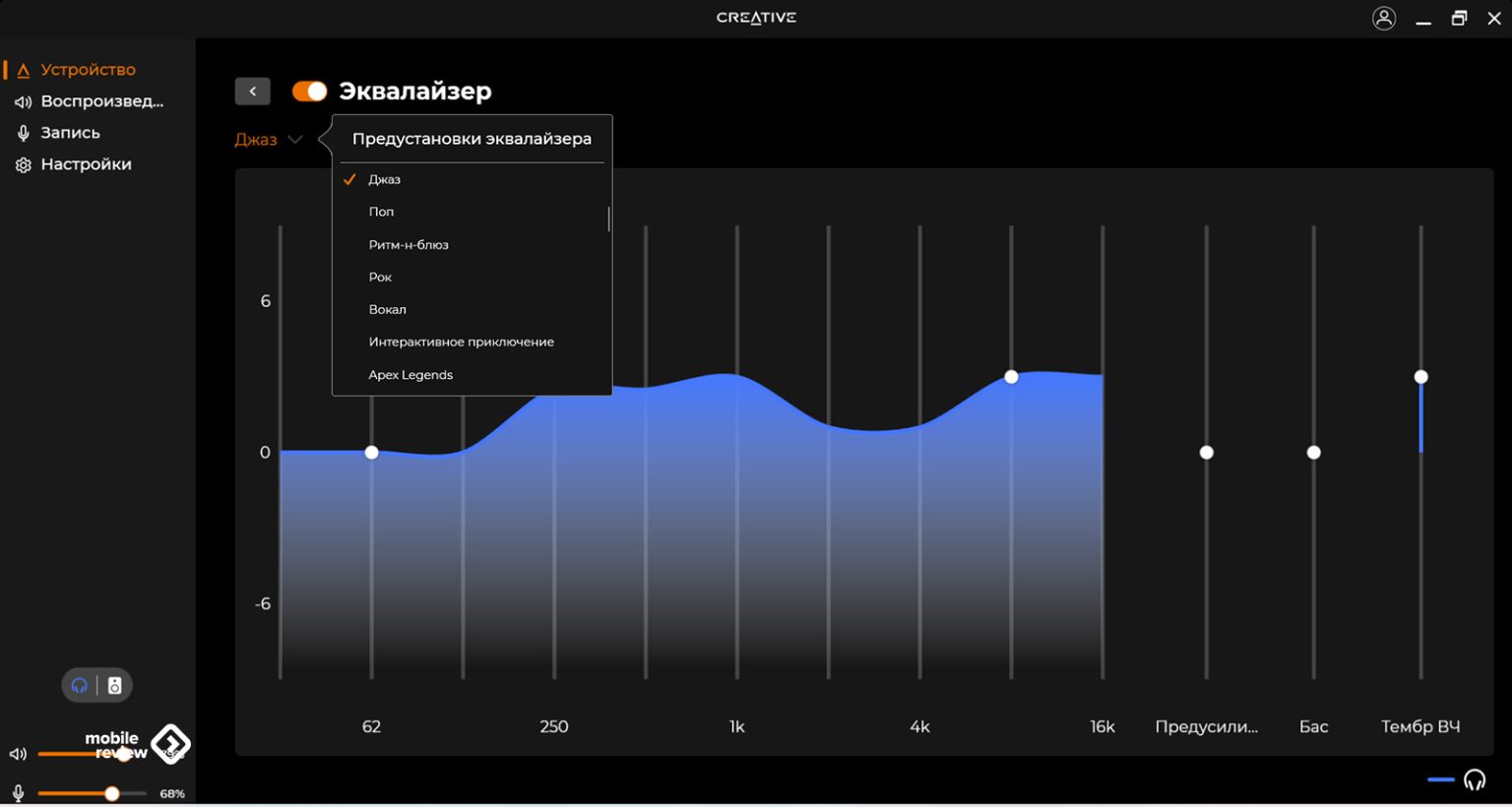The height and width of the screenshot is (807, 1512).
Task: Click the preset list scrollbar
Action: (609, 218)
